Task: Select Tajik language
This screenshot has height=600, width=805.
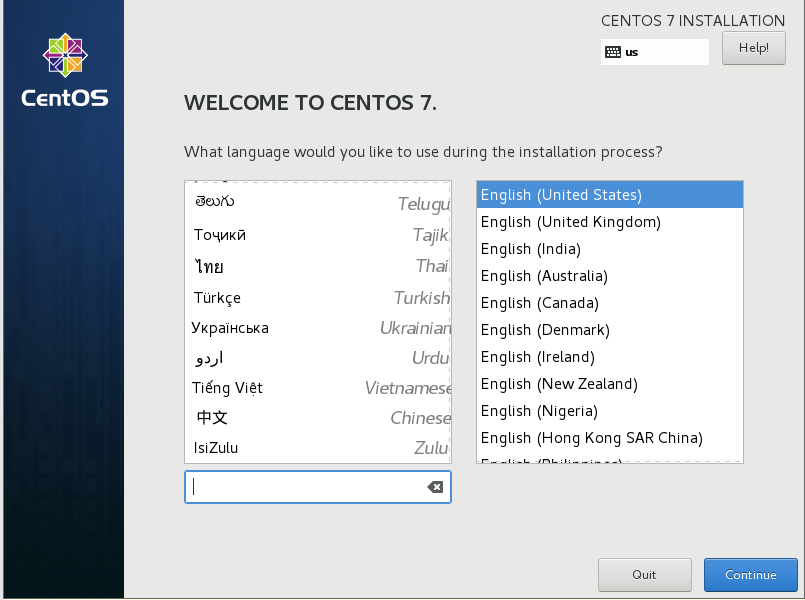Action: pos(318,235)
